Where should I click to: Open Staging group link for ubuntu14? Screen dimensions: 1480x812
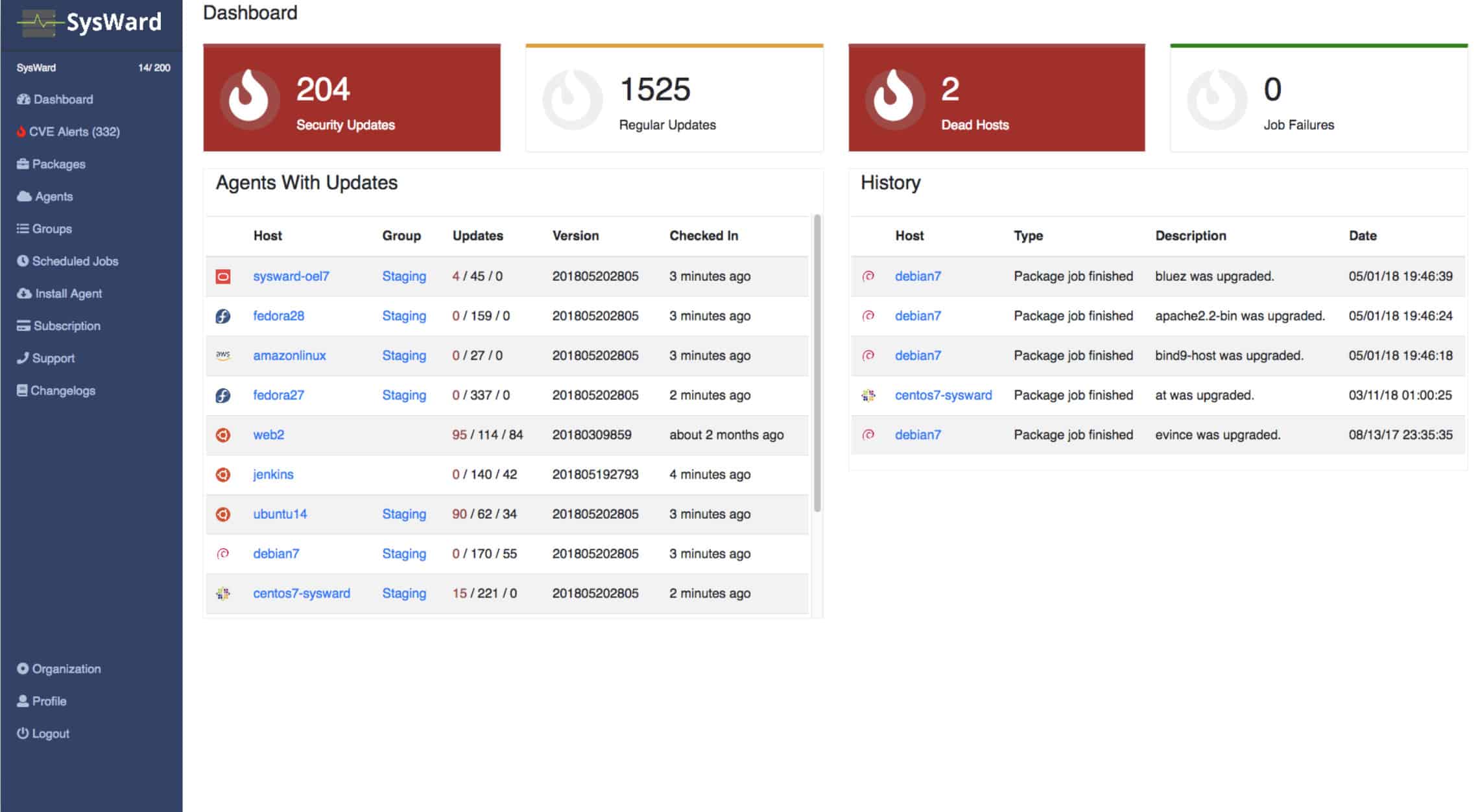(x=404, y=514)
